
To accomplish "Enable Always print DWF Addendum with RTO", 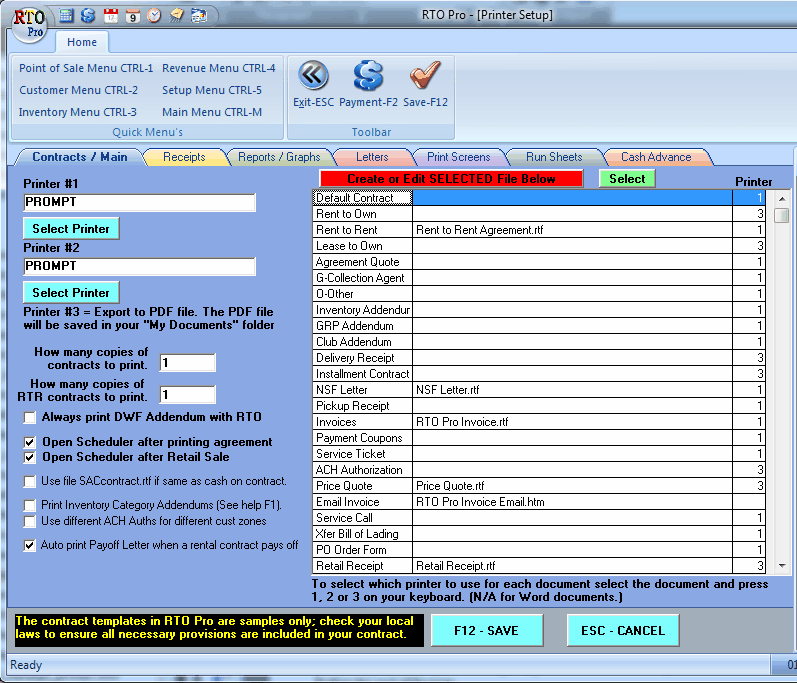I will coord(30,417).
